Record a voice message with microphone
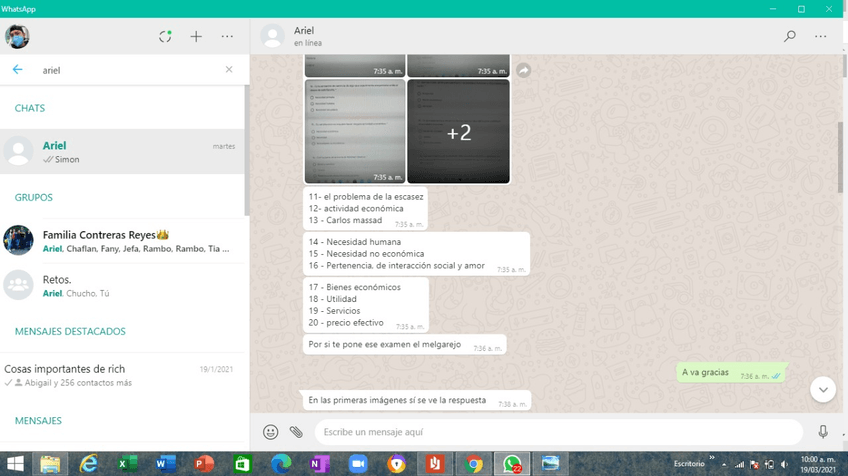 click(x=823, y=432)
